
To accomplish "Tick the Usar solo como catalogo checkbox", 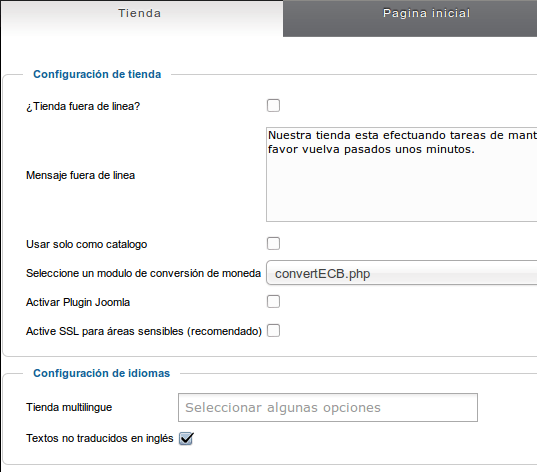I will (x=273, y=244).
